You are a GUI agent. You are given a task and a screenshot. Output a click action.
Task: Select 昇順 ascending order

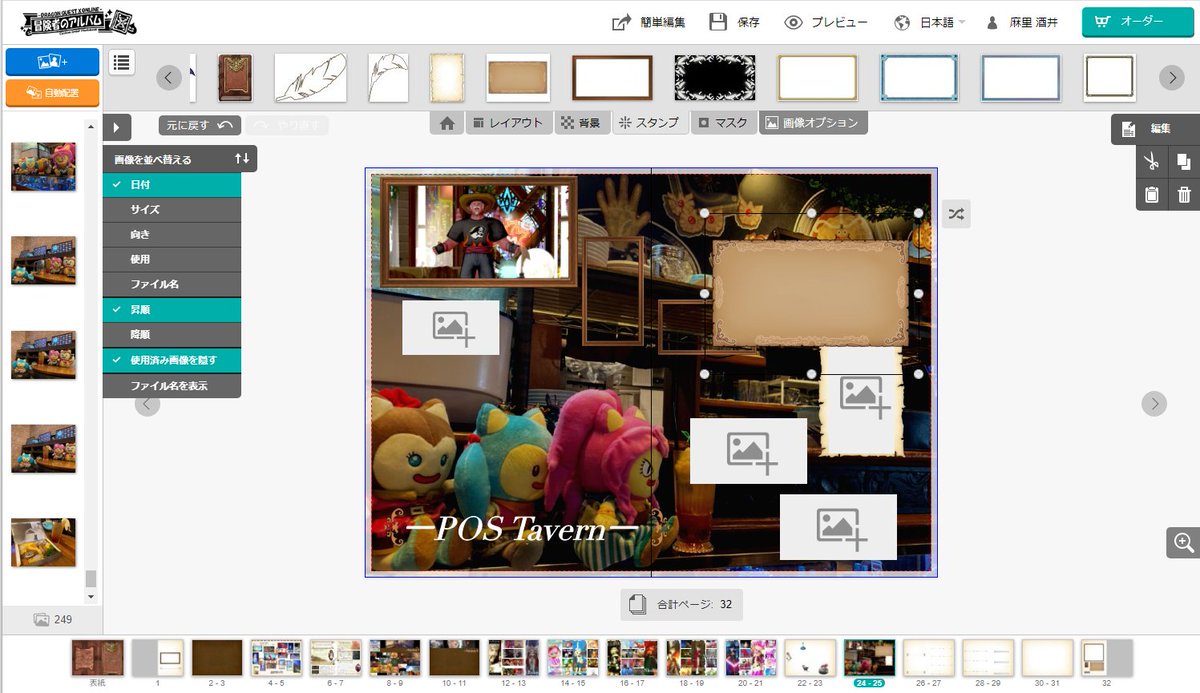[172, 310]
